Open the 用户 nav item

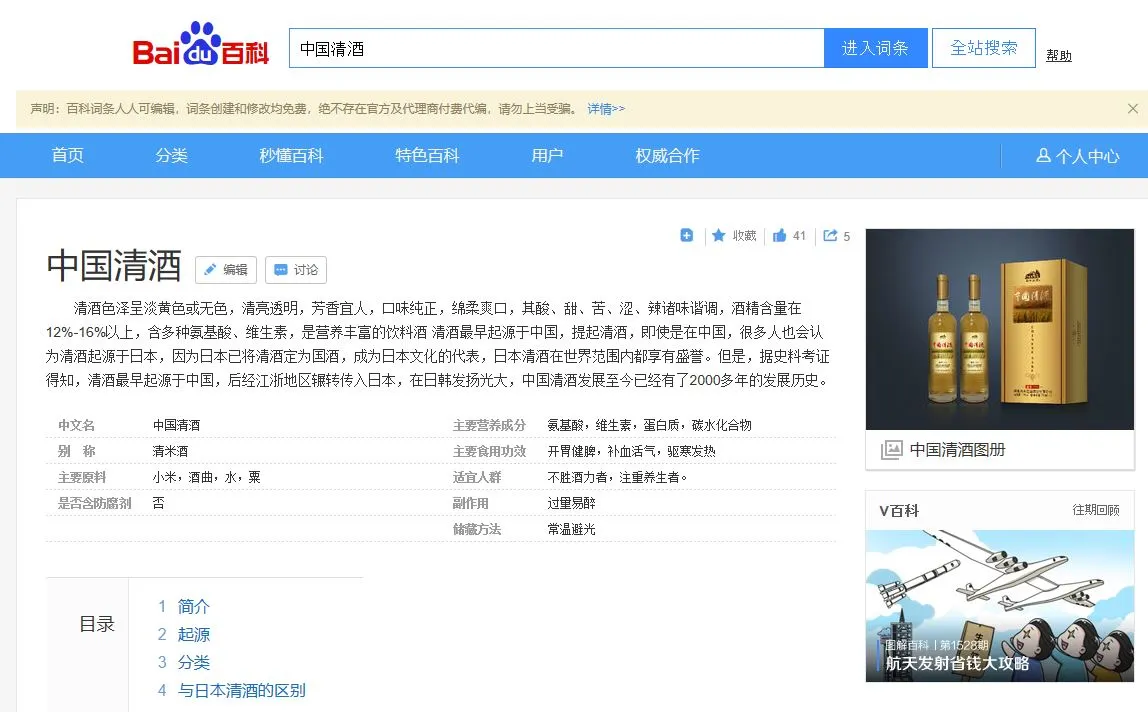tap(547, 155)
